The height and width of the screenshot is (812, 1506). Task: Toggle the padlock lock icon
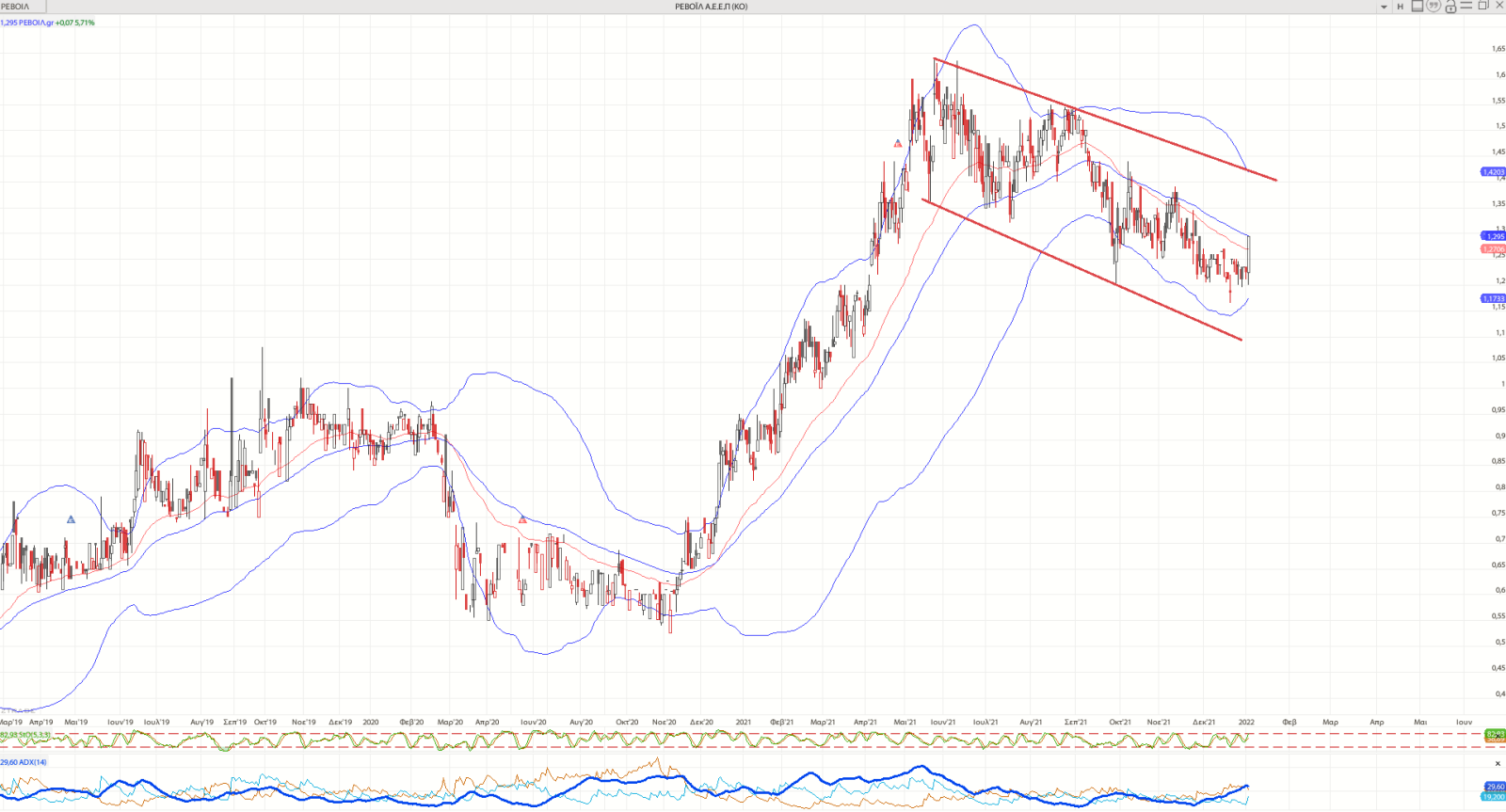pyautogui.click(x=1450, y=7)
